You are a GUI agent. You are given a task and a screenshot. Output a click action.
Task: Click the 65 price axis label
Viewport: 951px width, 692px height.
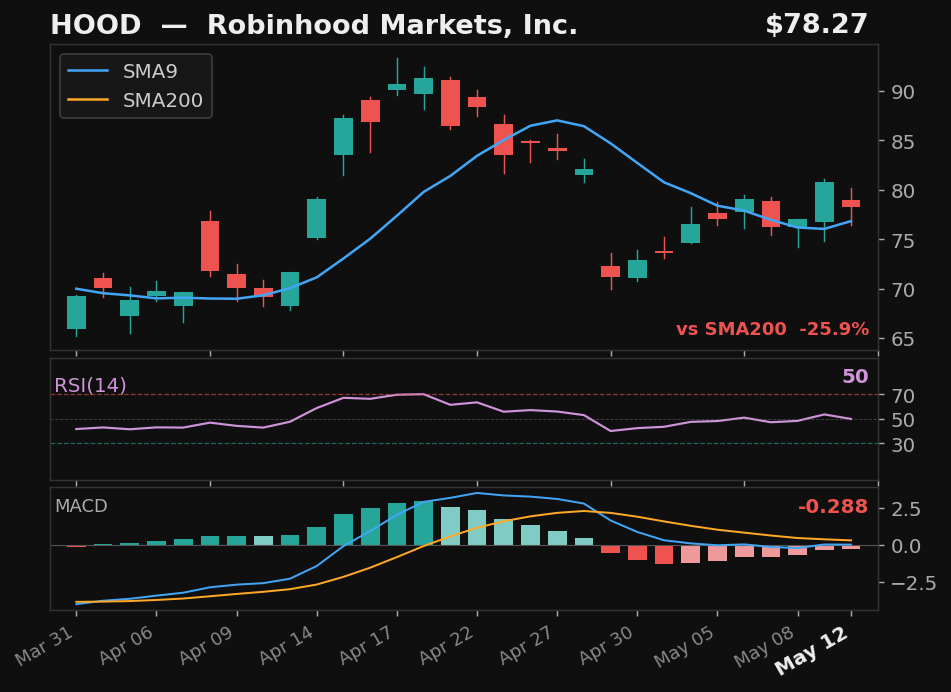pyautogui.click(x=902, y=340)
